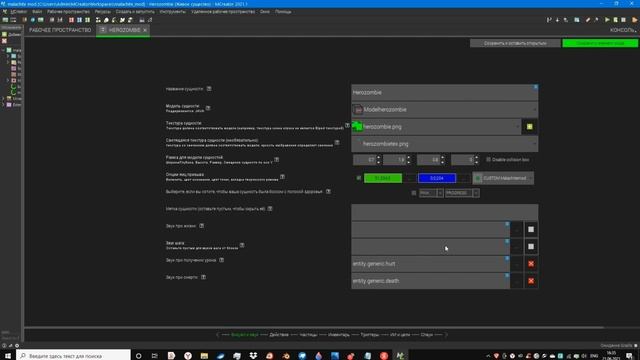
Task: Open the glow texture dropdown
Action: tap(444, 144)
